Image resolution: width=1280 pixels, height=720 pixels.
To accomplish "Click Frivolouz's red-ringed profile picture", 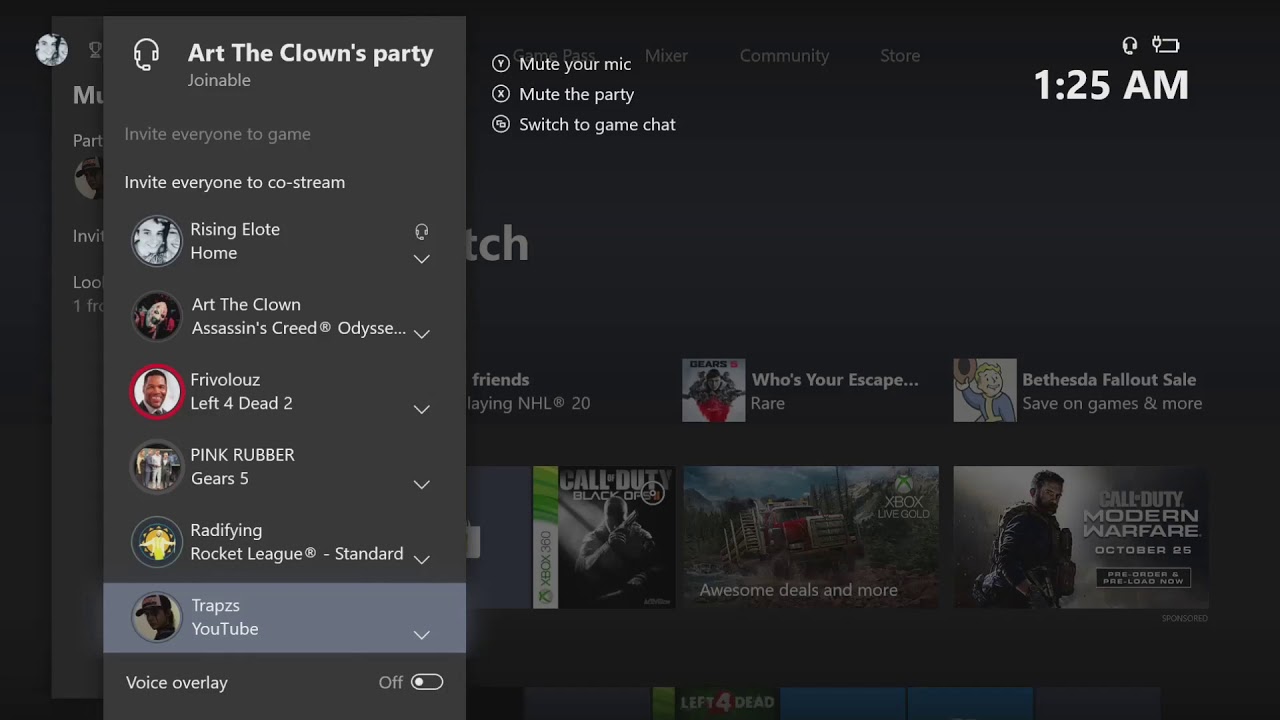I will click(157, 391).
